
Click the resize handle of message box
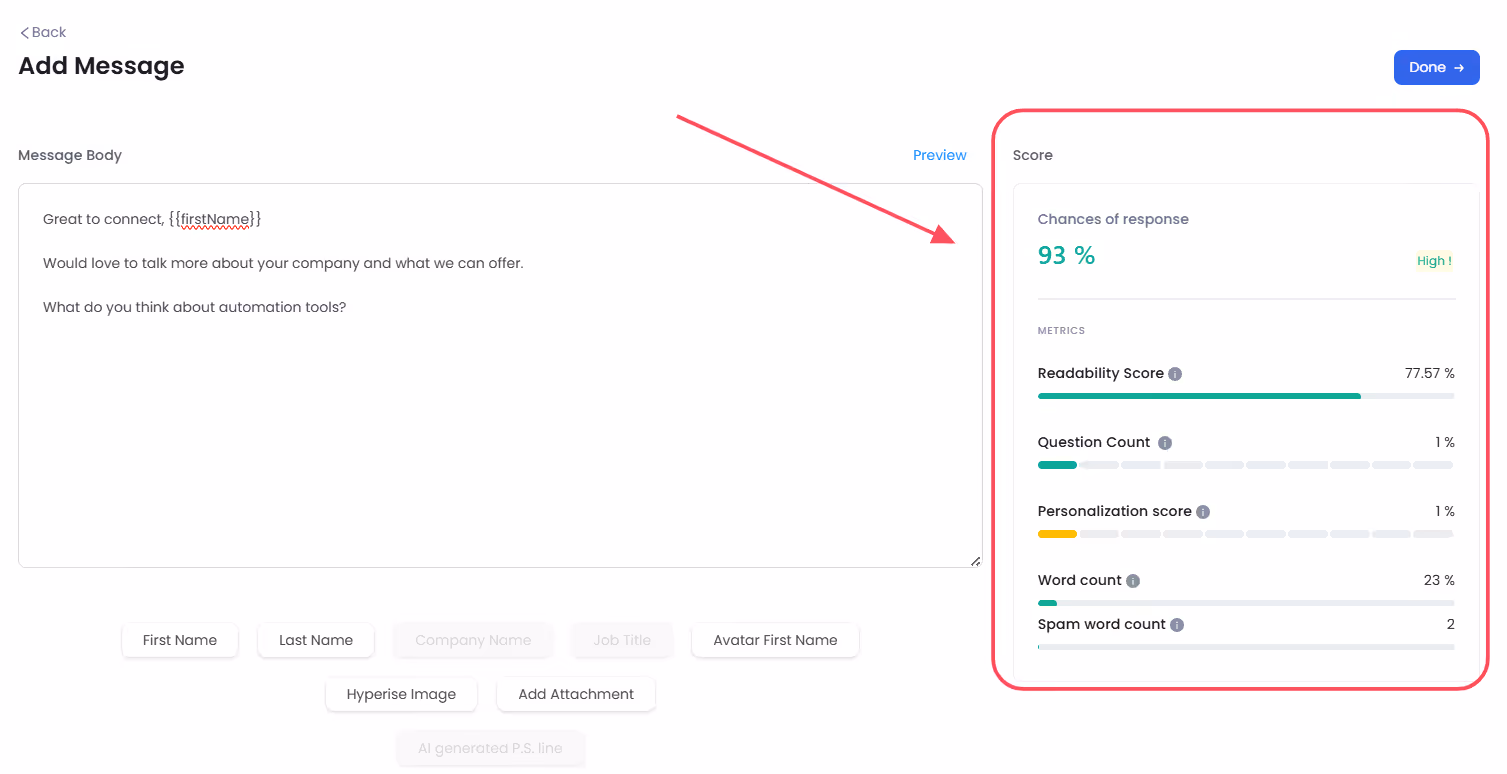tap(975, 561)
